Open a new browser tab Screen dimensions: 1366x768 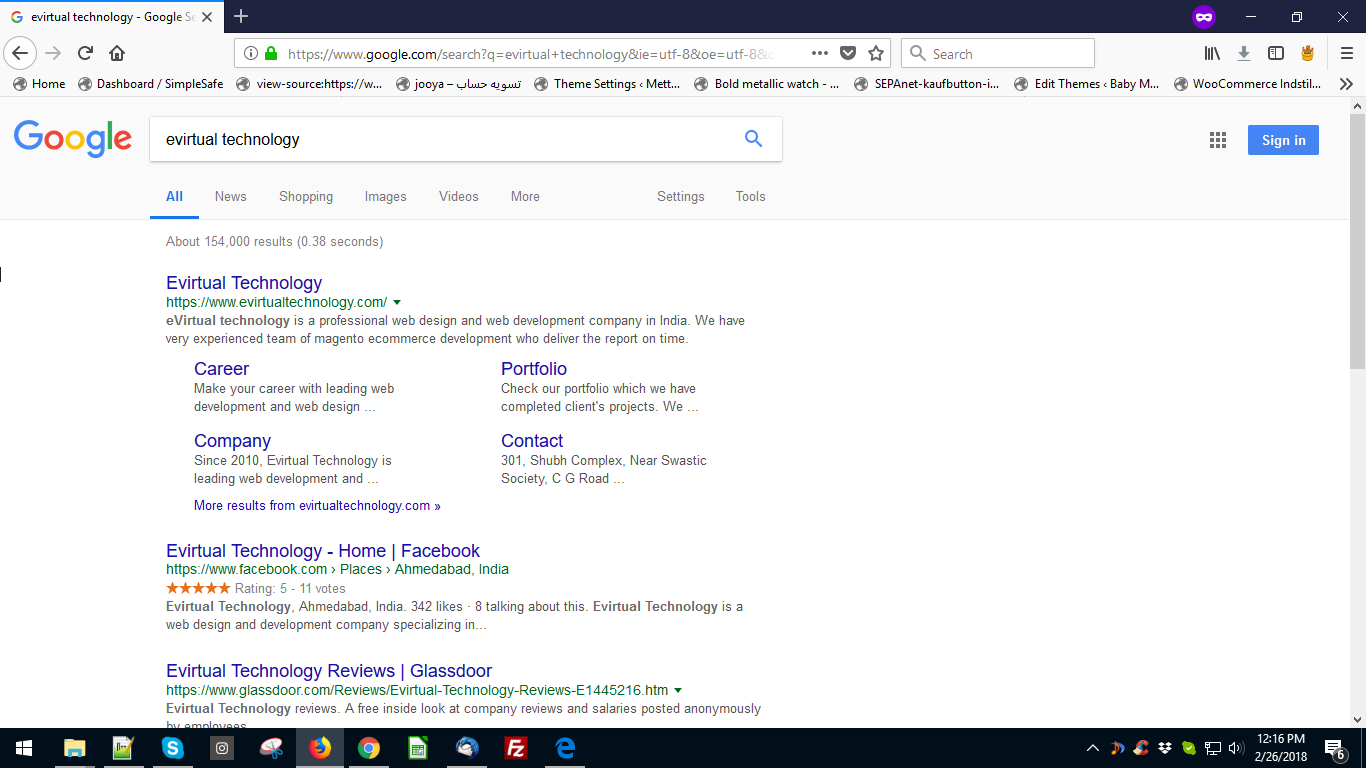(x=241, y=16)
